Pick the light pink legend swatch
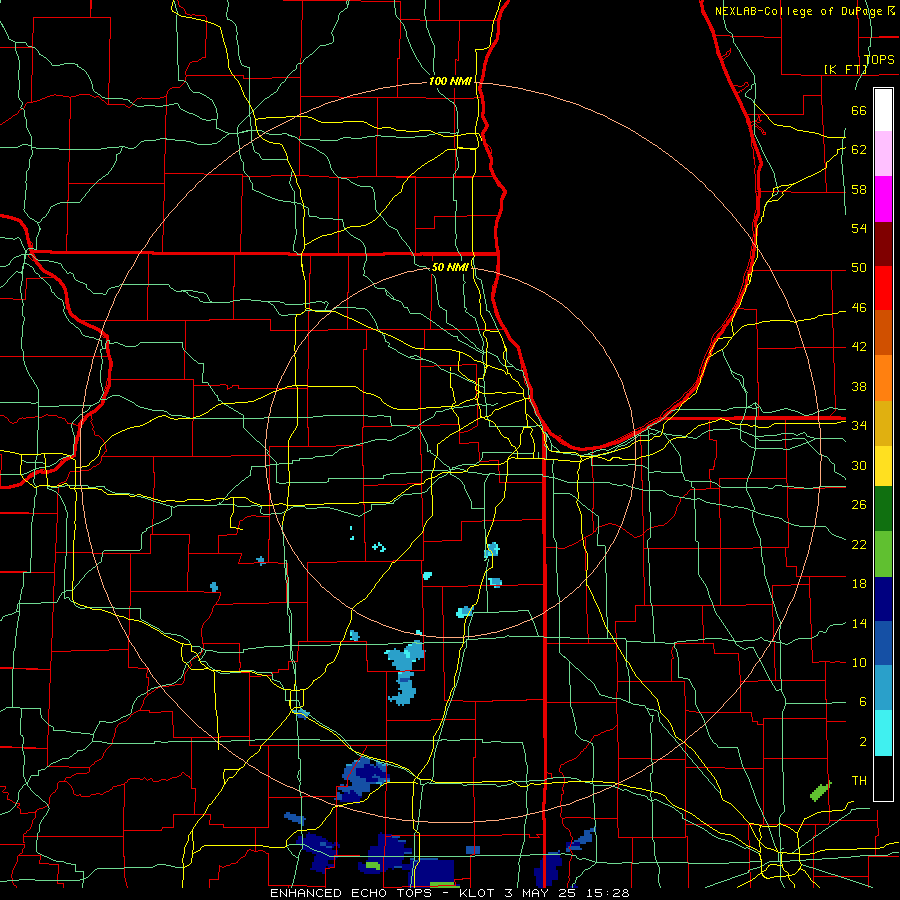This screenshot has width=900, height=900. 883,154
